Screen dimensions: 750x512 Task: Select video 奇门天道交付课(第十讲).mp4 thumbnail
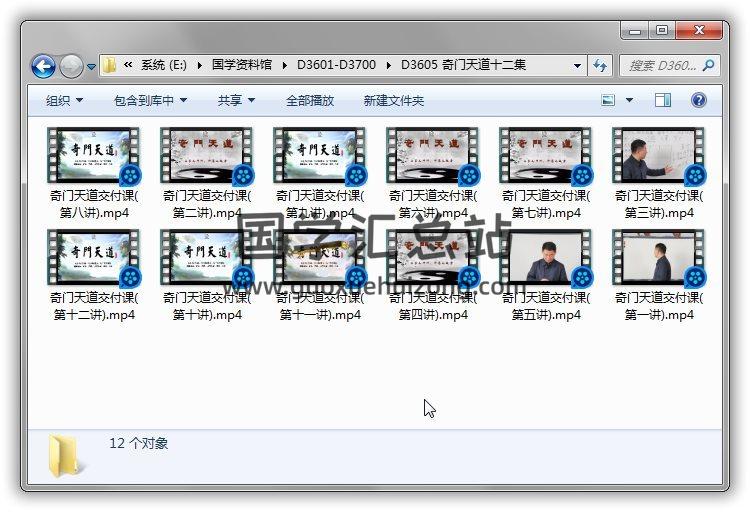pyautogui.click(x=207, y=258)
